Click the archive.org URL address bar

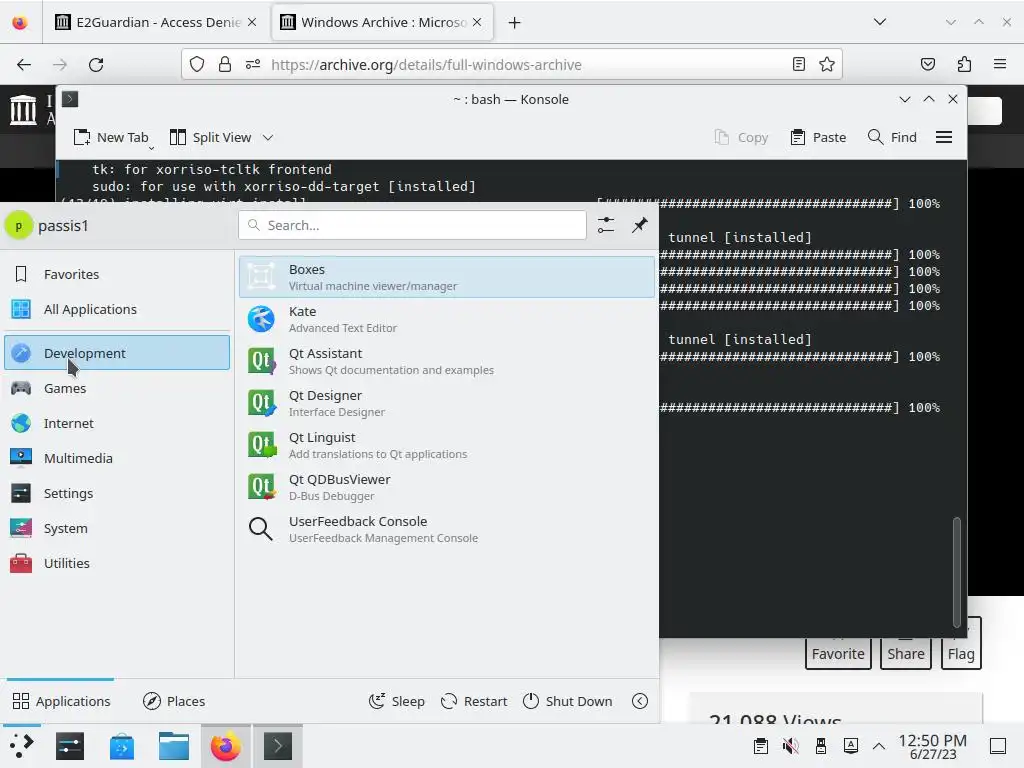[x=511, y=64]
